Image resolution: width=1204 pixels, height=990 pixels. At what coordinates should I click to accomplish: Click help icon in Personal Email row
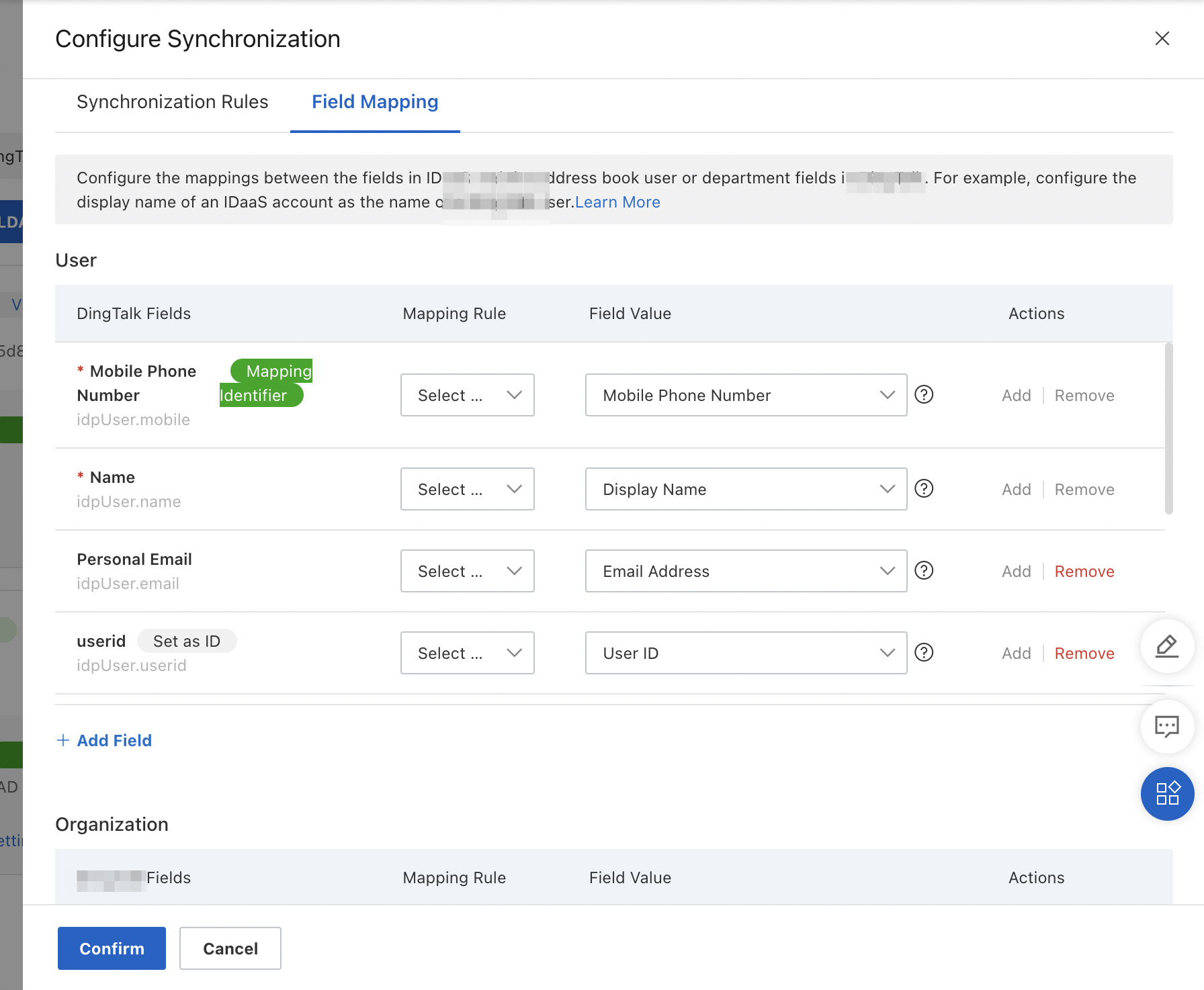point(924,570)
